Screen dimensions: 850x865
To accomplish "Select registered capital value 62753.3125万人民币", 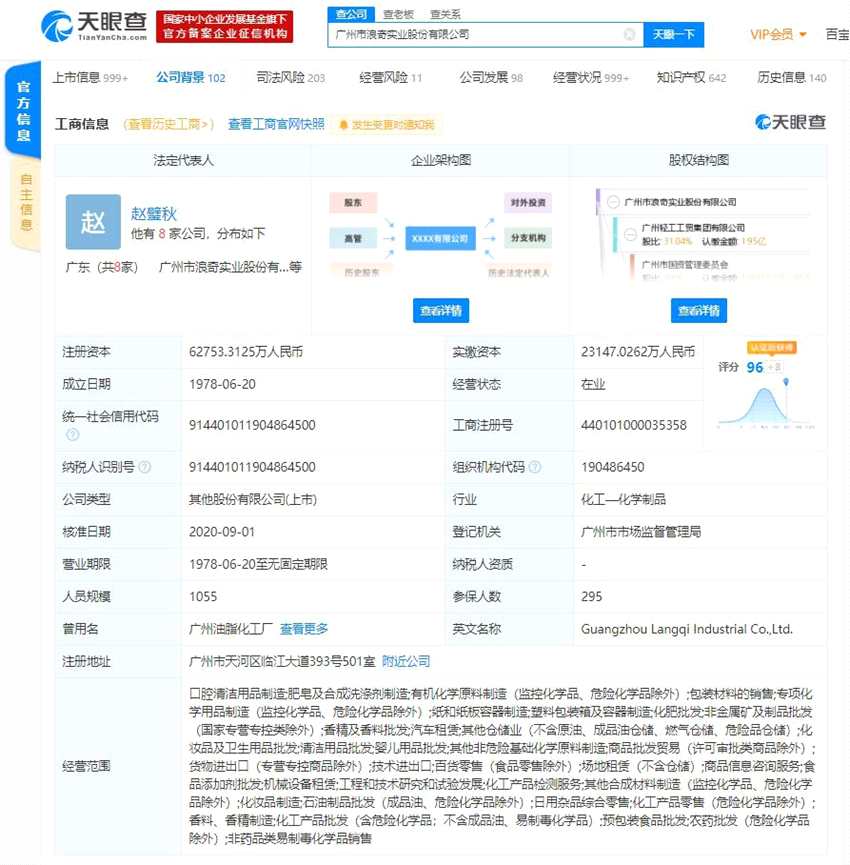I will pyautogui.click(x=246, y=352).
